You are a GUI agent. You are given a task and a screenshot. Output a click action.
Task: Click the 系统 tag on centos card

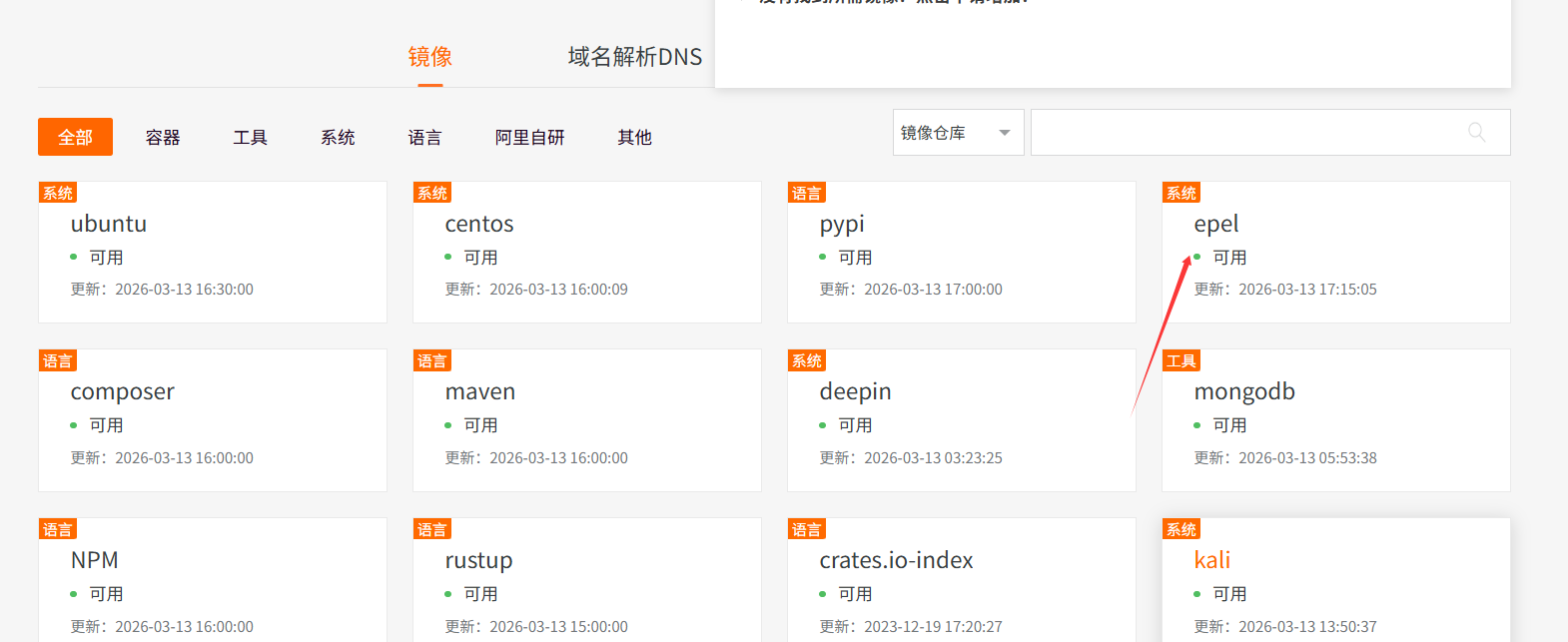pyautogui.click(x=432, y=193)
